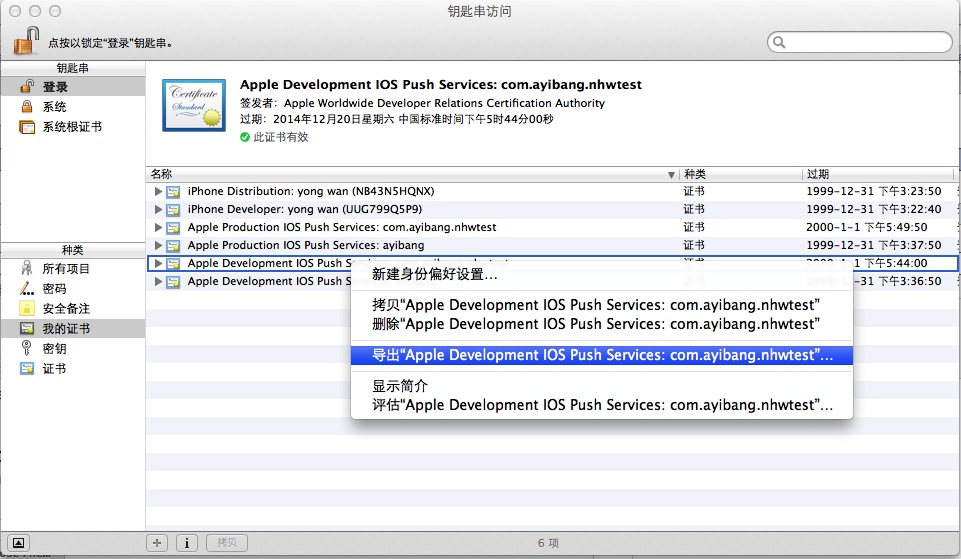Screen dimensions: 961x559
Task: Choose the 密钥 category key icon
Action: tap(26, 348)
